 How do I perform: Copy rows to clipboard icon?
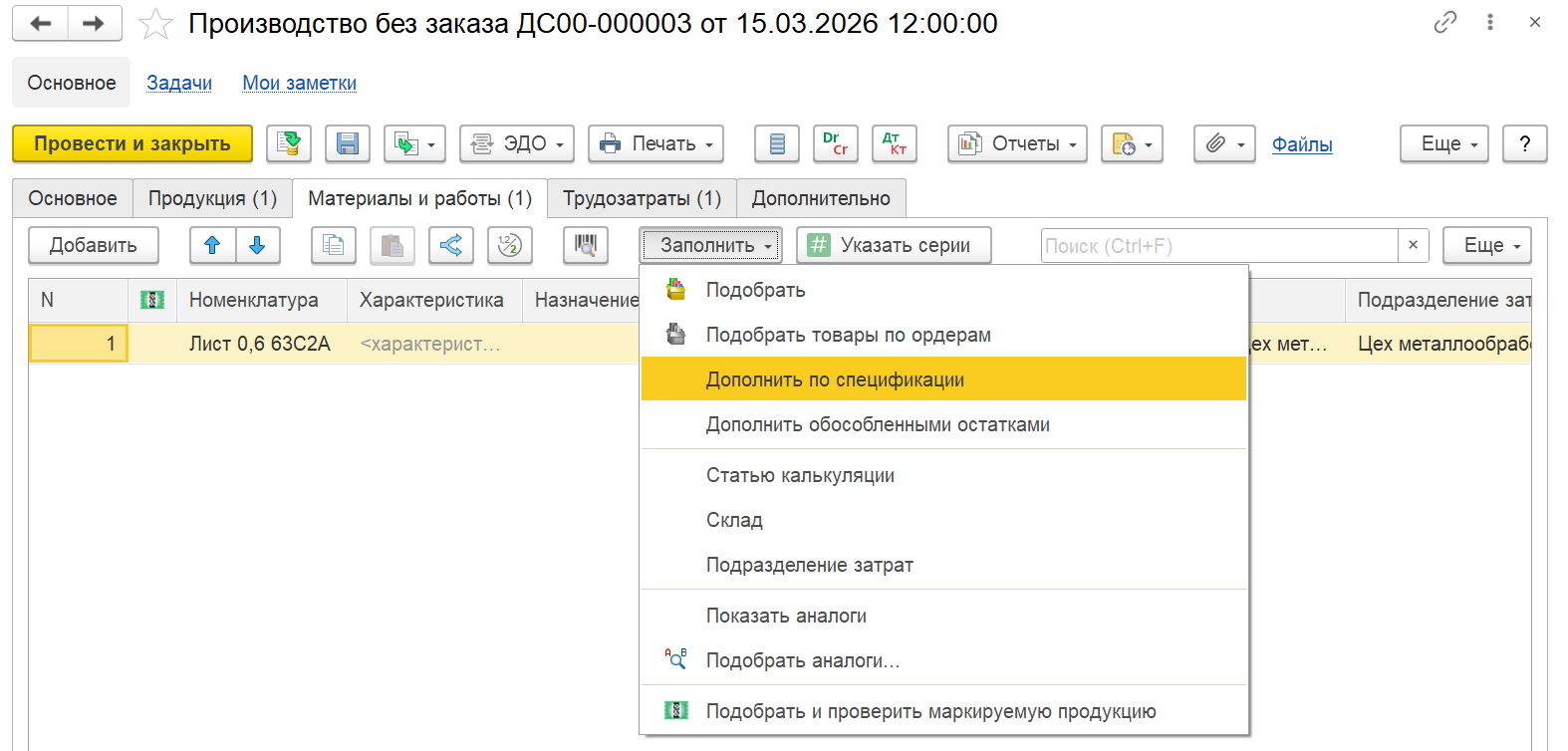pyautogui.click(x=334, y=245)
